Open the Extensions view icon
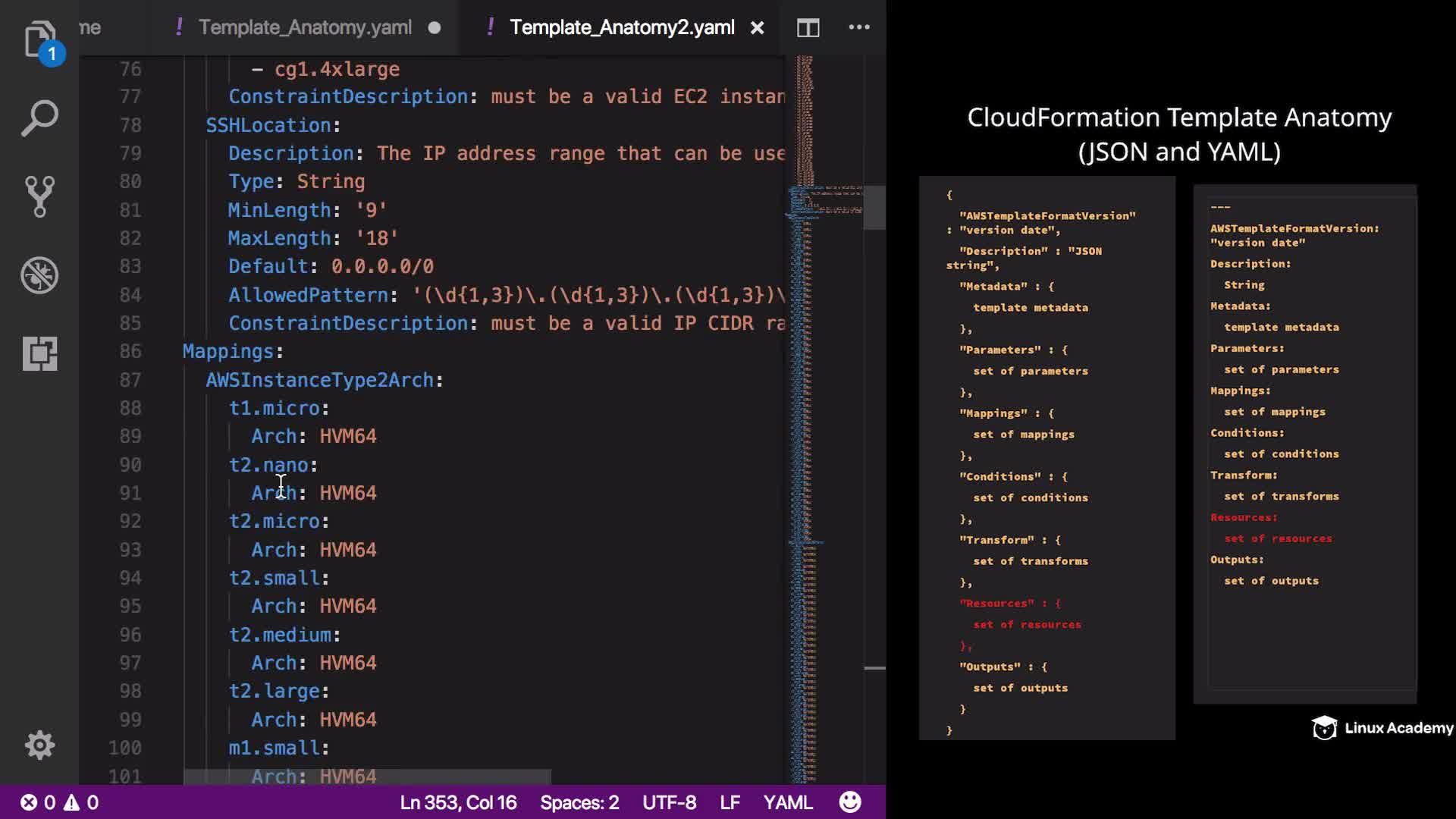Viewport: 1456px width, 819px height. click(x=39, y=353)
